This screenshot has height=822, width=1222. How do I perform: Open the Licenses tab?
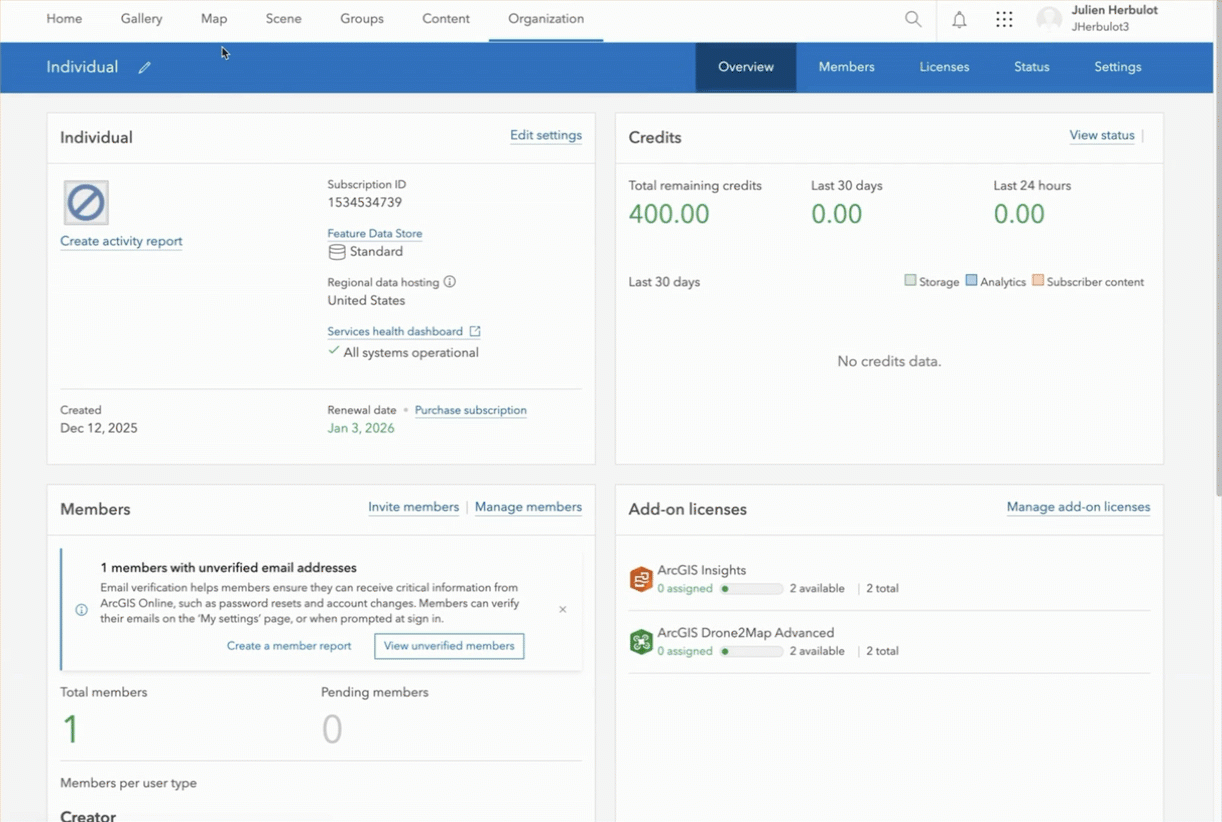(944, 67)
